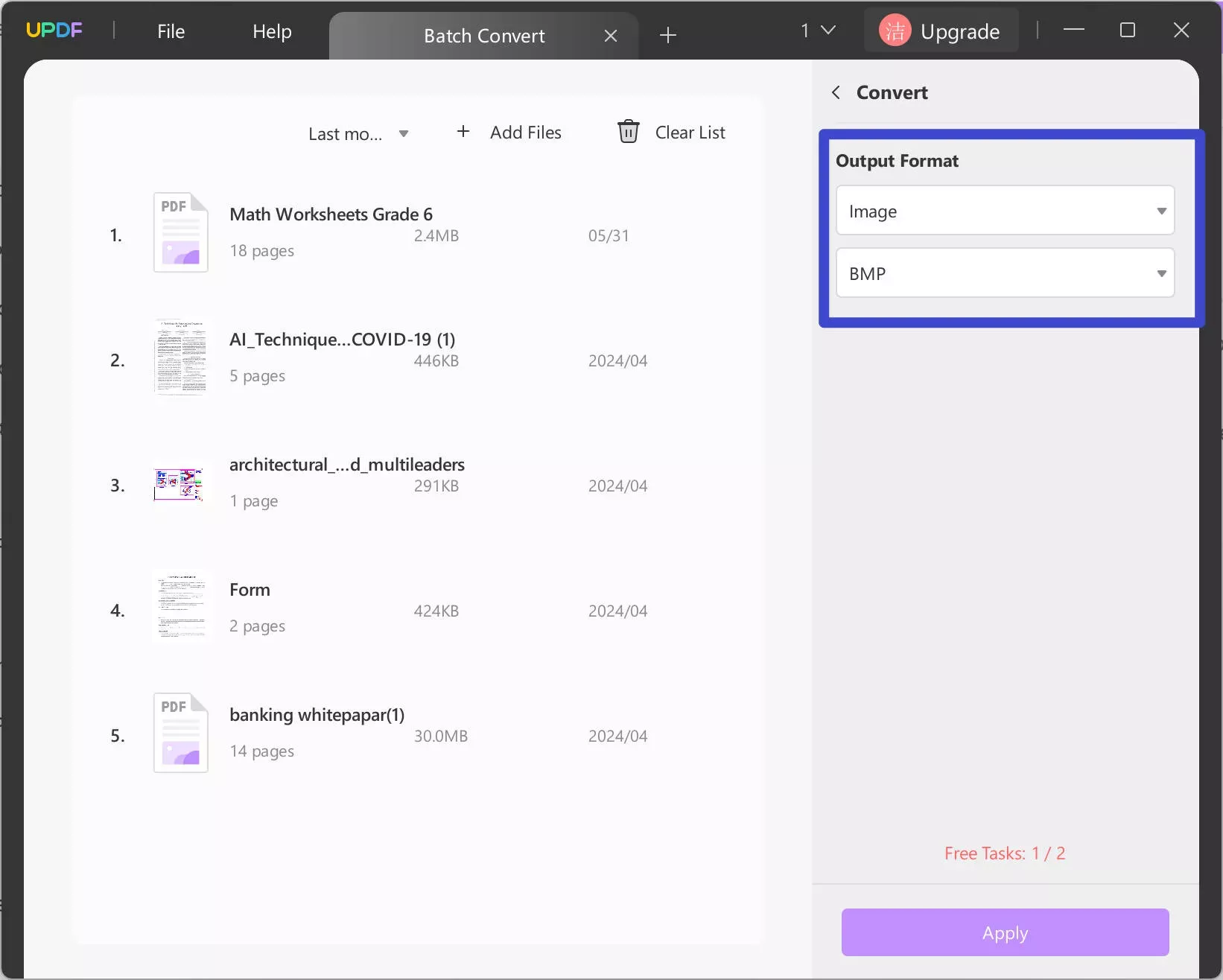Click Clear List label
This screenshot has width=1223, height=980.
[x=690, y=133]
